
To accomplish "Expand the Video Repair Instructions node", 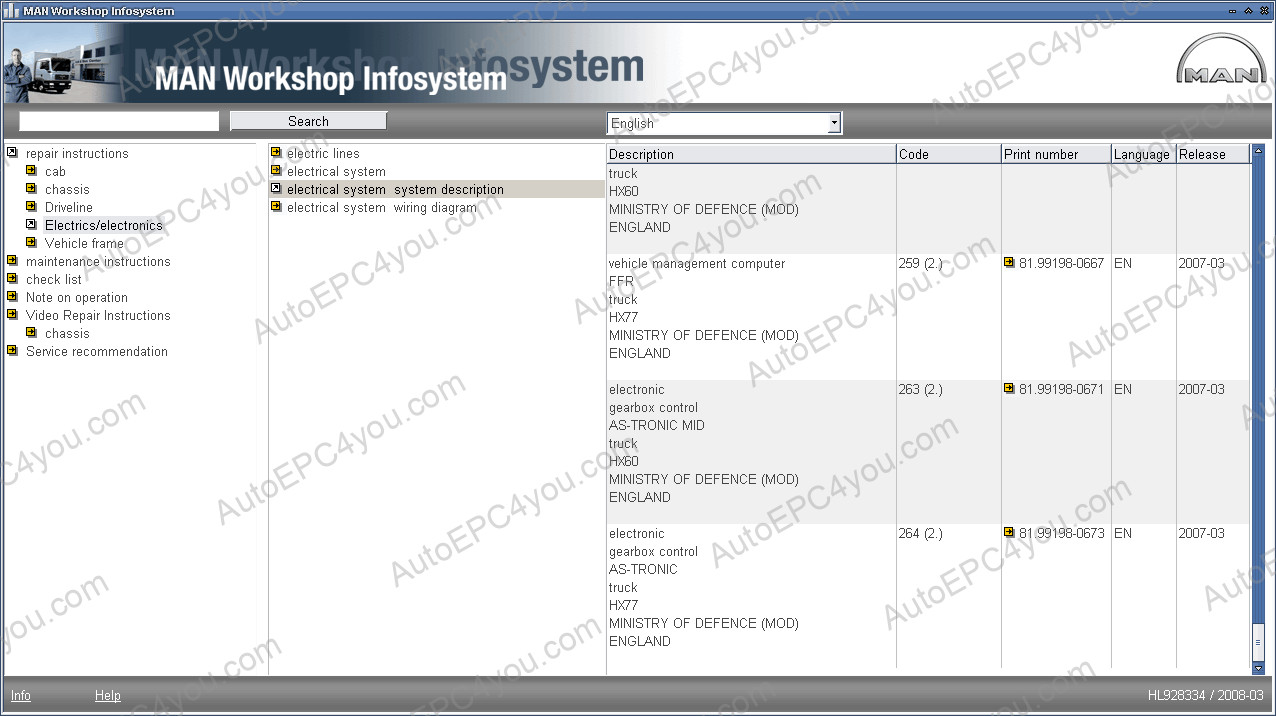I will click(x=12, y=315).
